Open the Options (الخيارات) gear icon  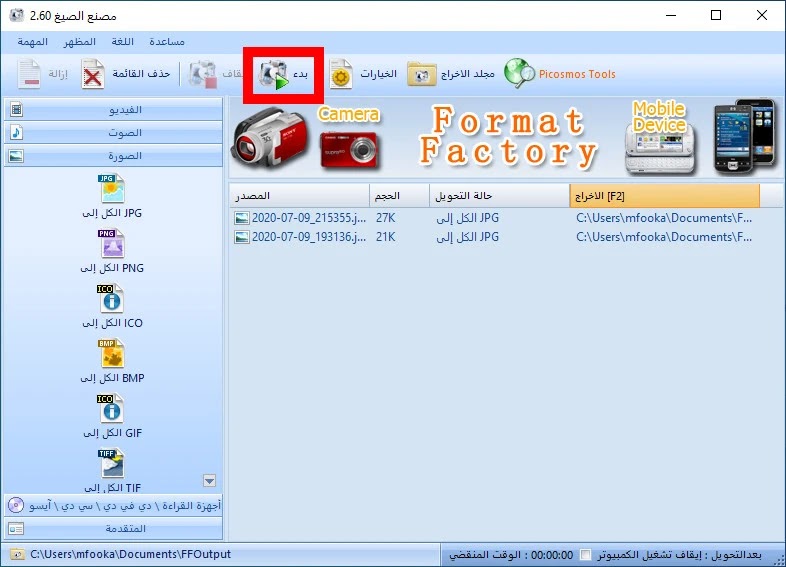click(341, 74)
